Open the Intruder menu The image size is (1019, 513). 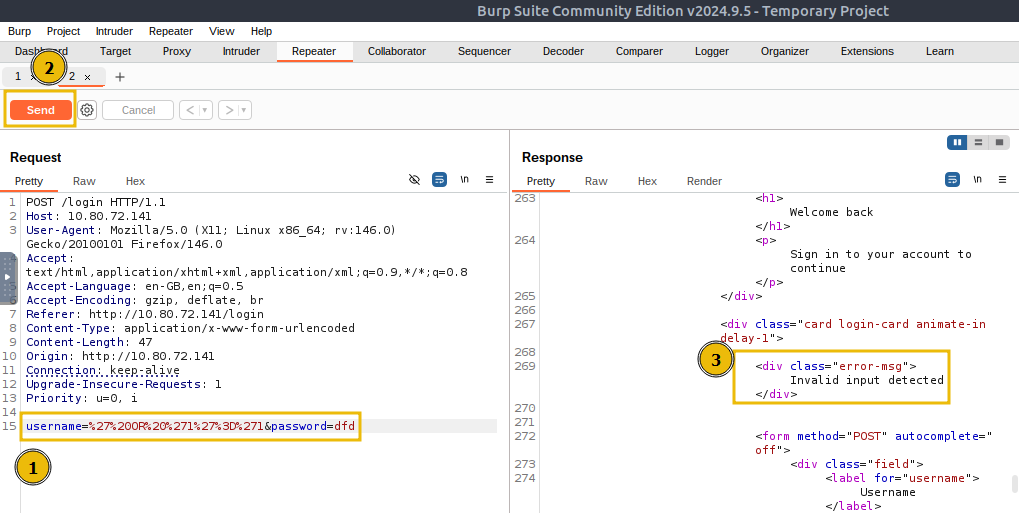(x=114, y=31)
